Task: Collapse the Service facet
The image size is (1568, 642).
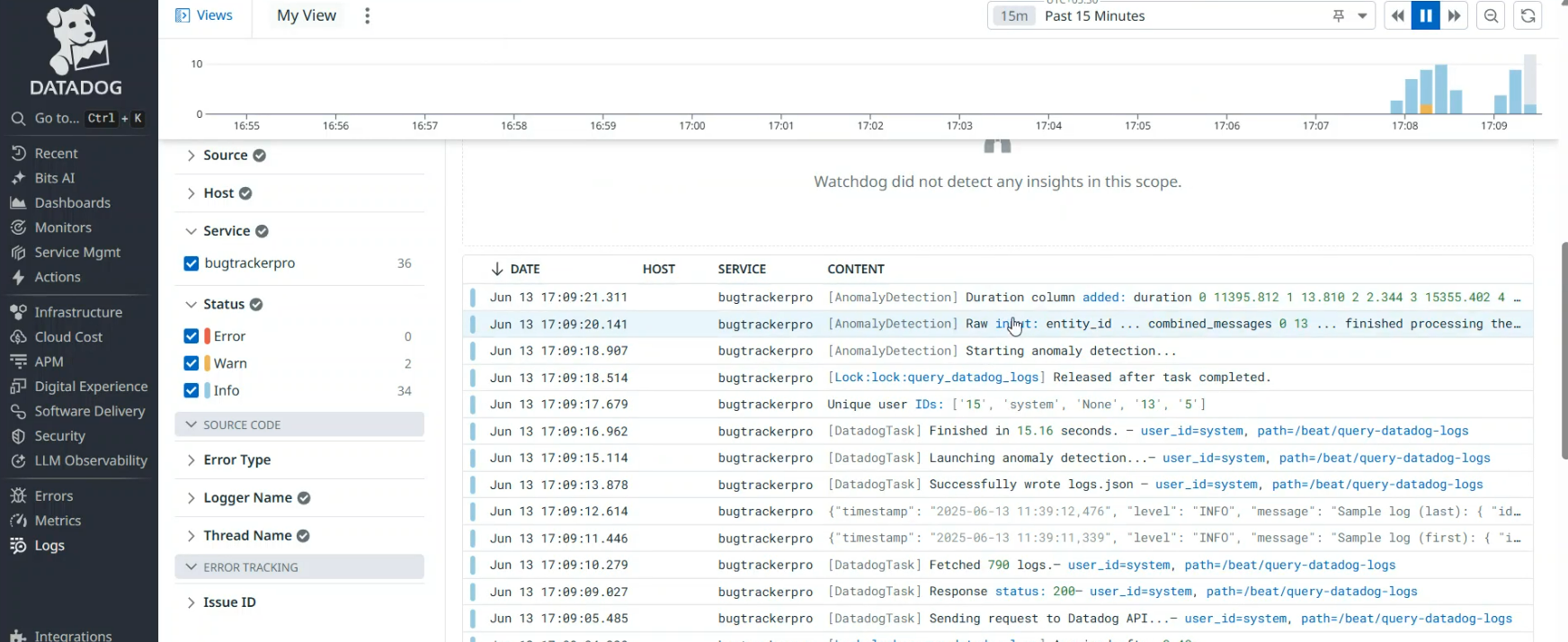Action: [191, 231]
